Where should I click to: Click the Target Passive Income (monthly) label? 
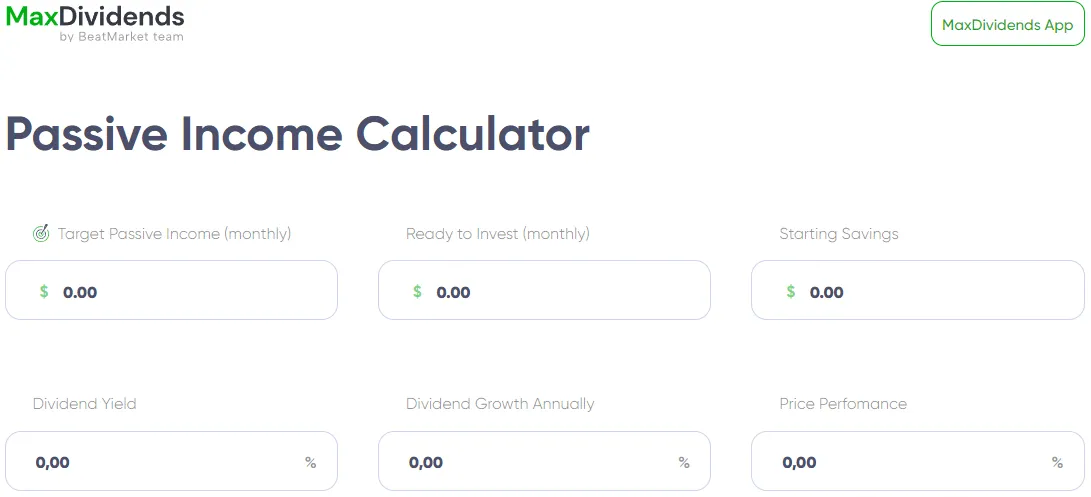coord(174,234)
